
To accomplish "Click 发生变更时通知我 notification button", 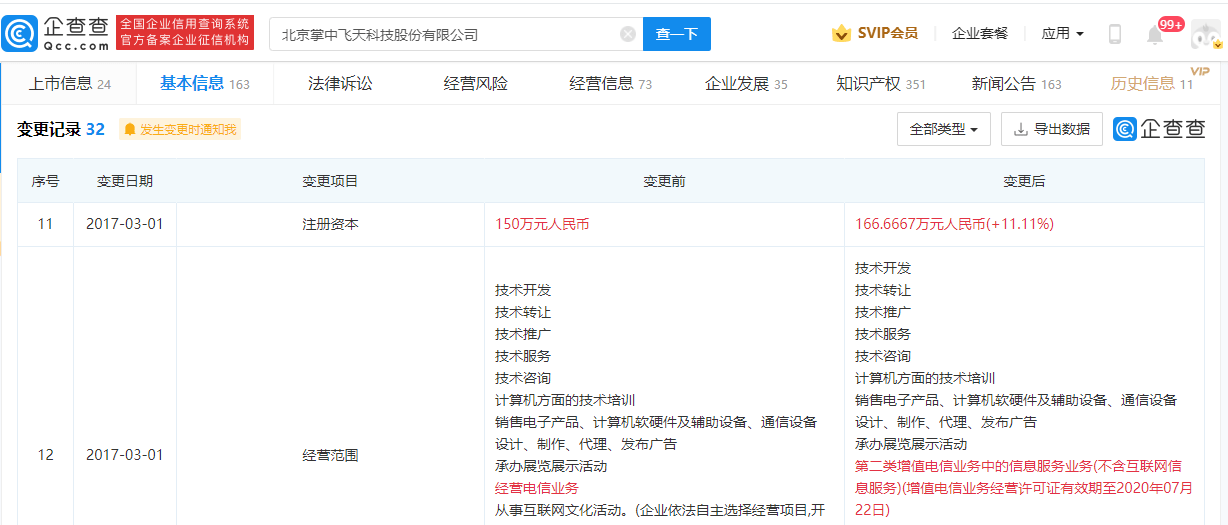I will coord(180,129).
